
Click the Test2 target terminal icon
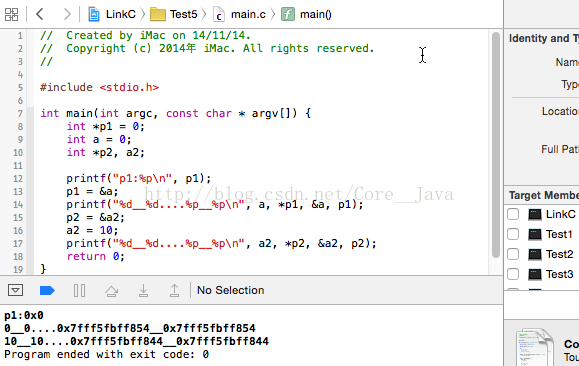535,254
